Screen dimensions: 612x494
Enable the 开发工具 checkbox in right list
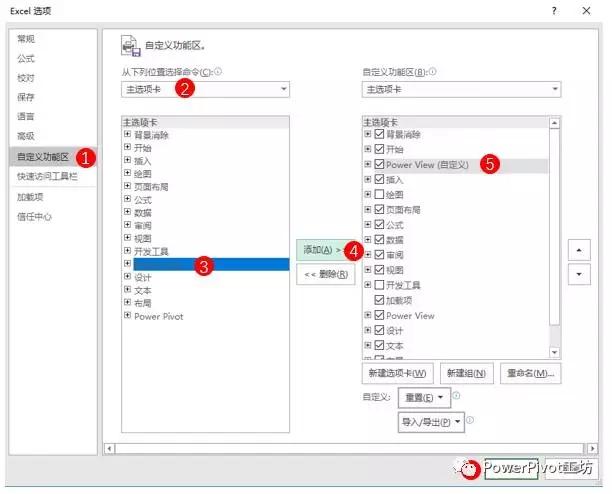(379, 285)
